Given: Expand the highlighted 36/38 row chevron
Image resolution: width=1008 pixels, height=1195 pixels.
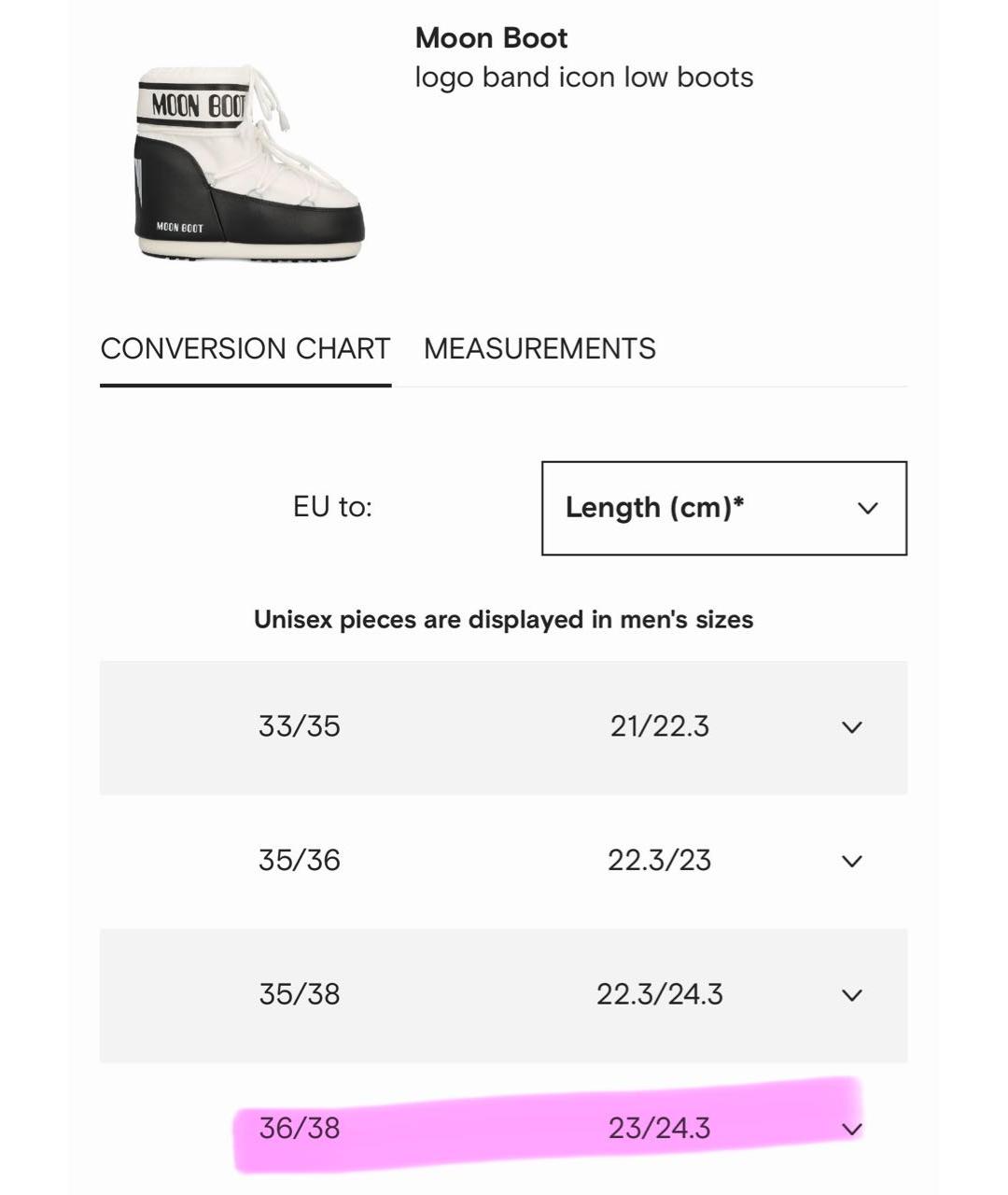Looking at the screenshot, I should 851,1129.
